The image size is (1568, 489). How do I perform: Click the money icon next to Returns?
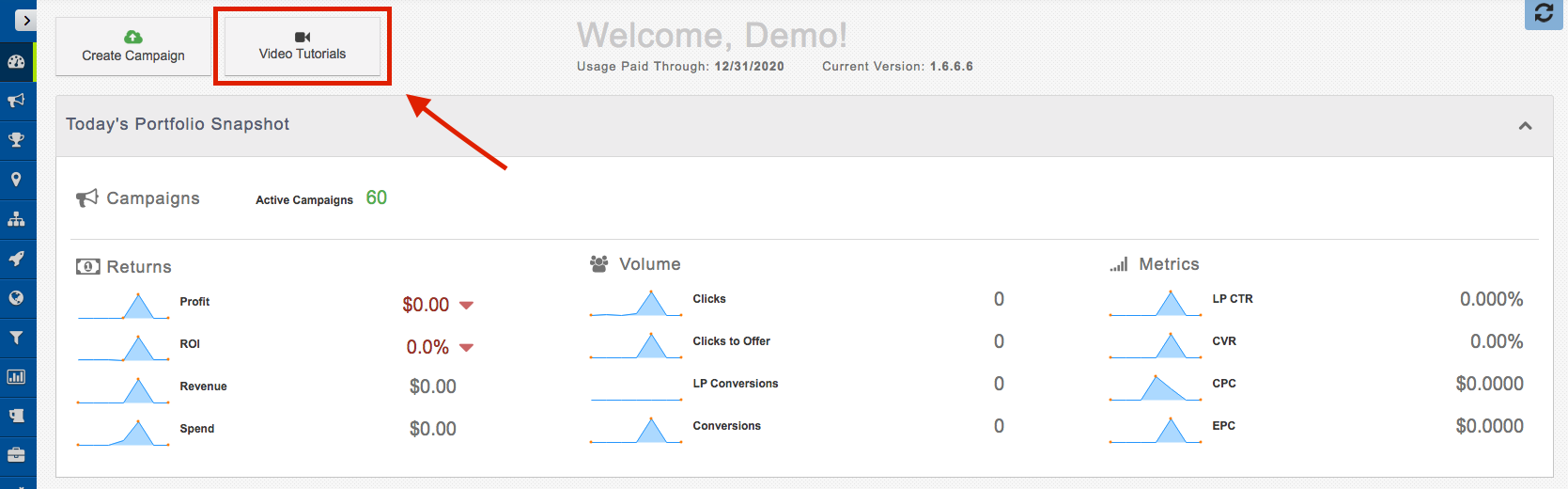[x=87, y=267]
